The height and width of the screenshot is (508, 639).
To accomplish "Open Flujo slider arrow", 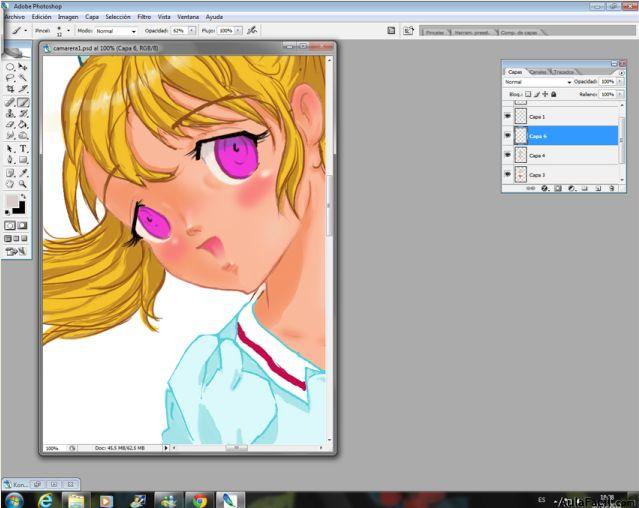I will pyautogui.click(x=238, y=31).
